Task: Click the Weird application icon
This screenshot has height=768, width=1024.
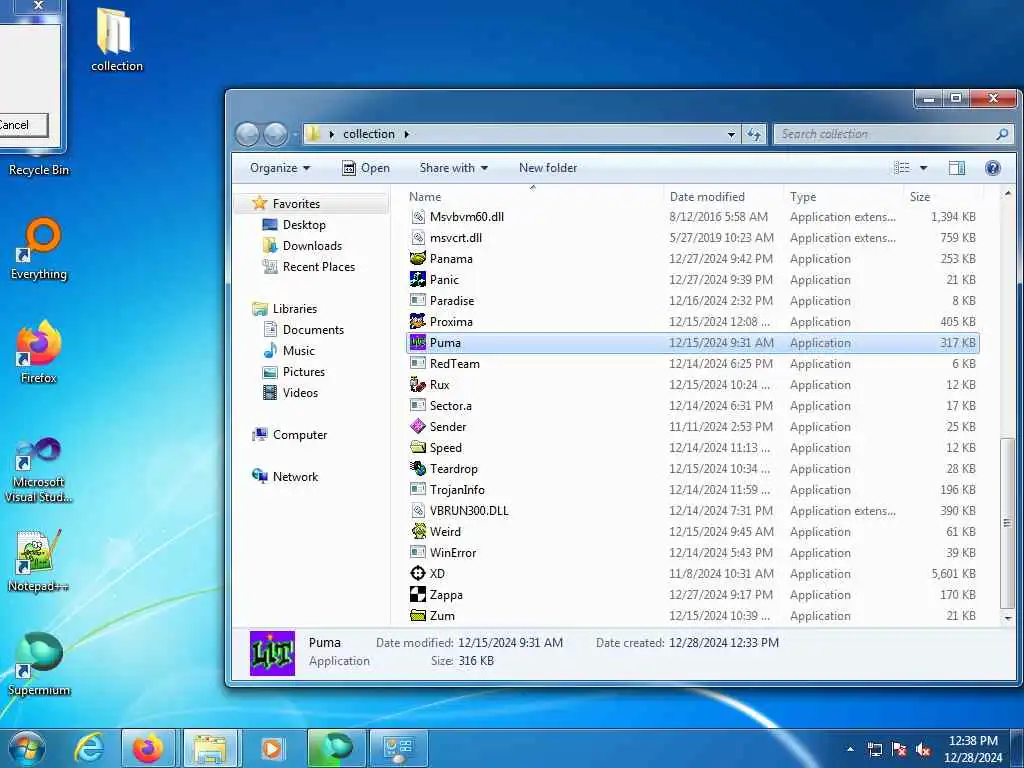Action: [x=417, y=532]
